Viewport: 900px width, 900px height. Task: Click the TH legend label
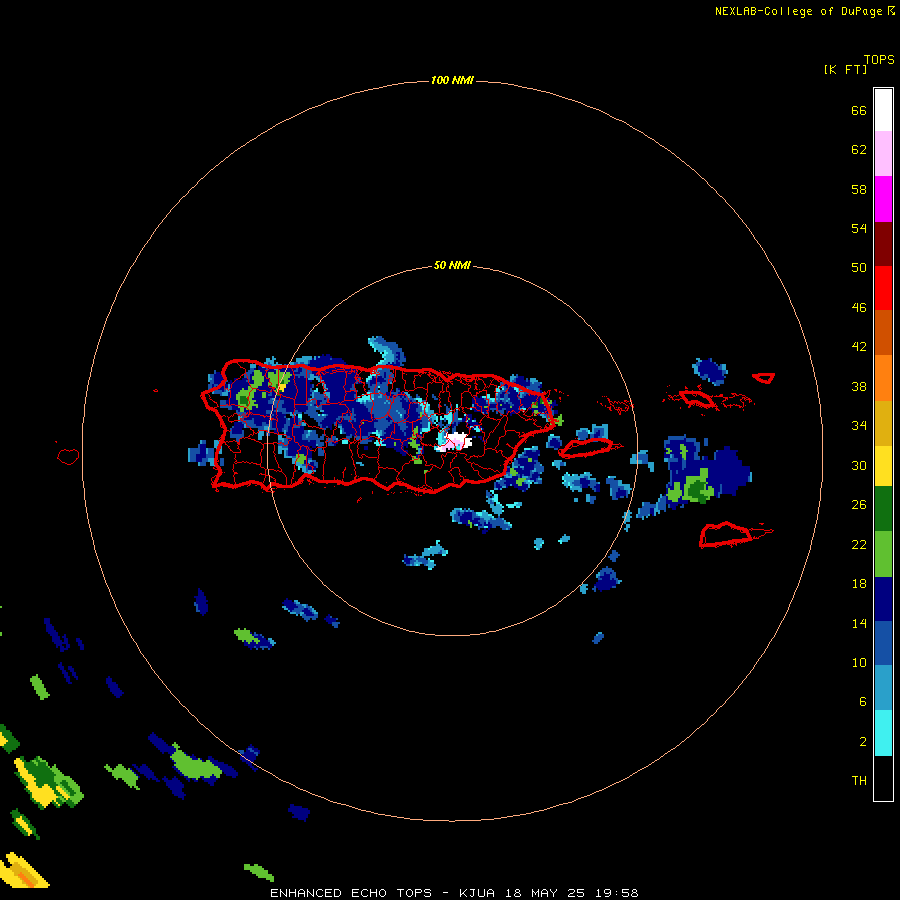[x=859, y=781]
